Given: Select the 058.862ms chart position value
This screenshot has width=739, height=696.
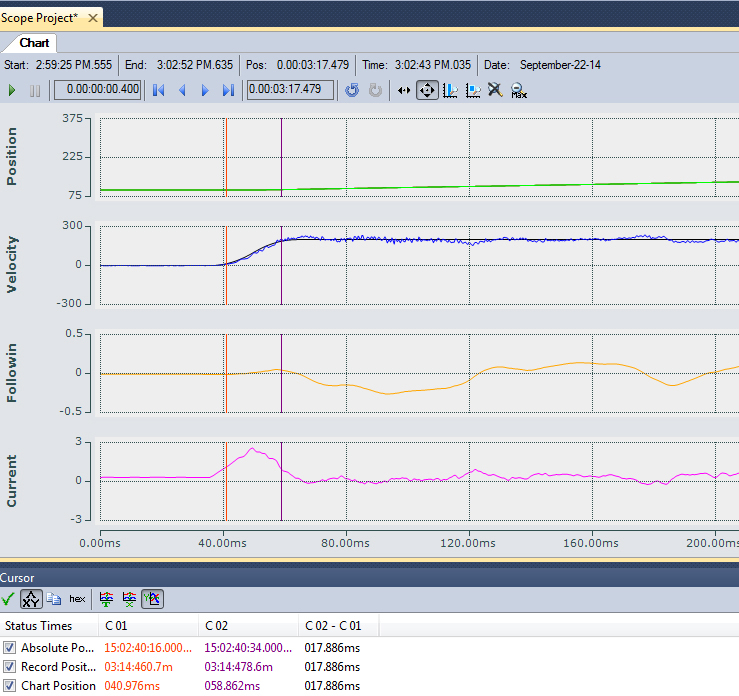Looking at the screenshot, I should coord(232,686).
